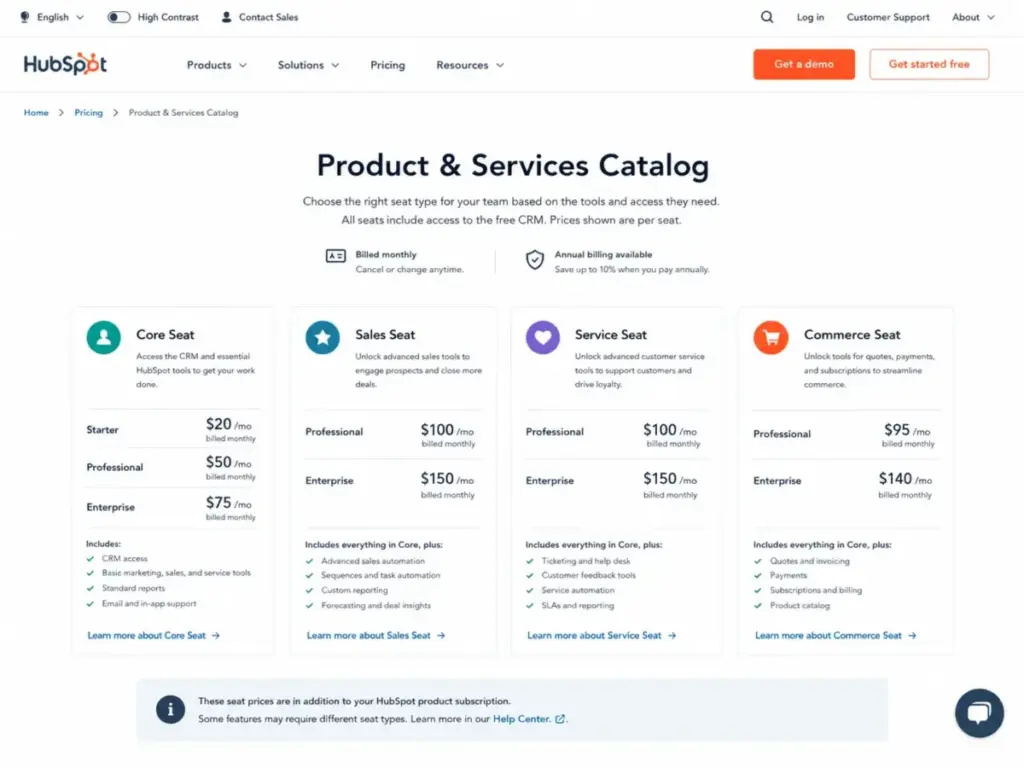This screenshot has height=768, width=1024.
Task: Click the arrow after Learn more about Sales Seat
Action: [441, 635]
